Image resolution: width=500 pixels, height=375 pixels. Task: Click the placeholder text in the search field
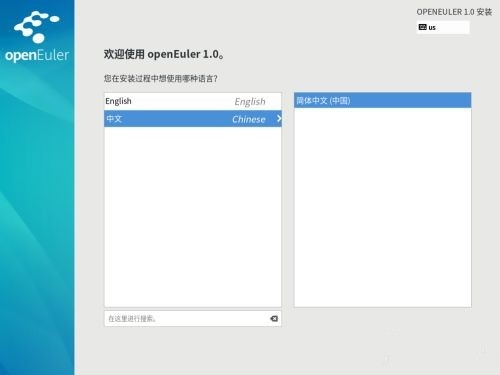[x=132, y=319]
